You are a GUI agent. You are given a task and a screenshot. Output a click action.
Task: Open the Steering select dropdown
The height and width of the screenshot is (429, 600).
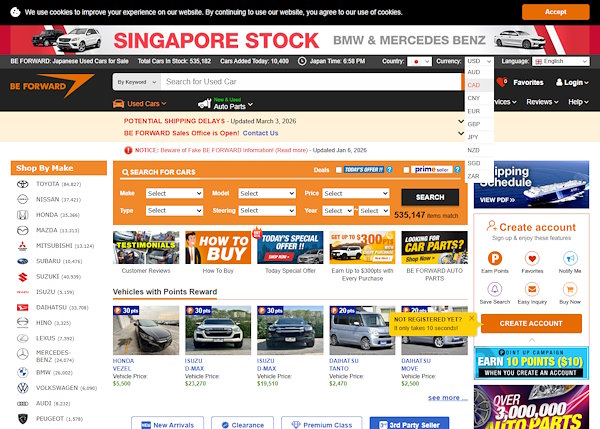(267, 210)
